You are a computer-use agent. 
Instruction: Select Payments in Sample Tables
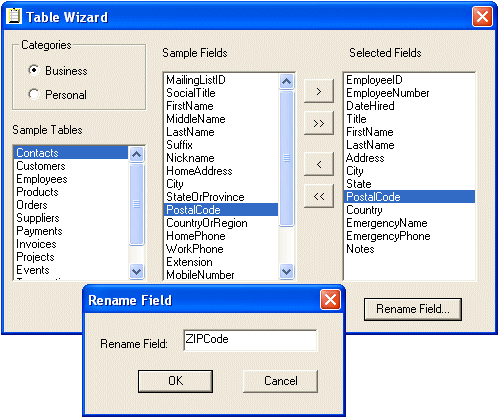71,231
